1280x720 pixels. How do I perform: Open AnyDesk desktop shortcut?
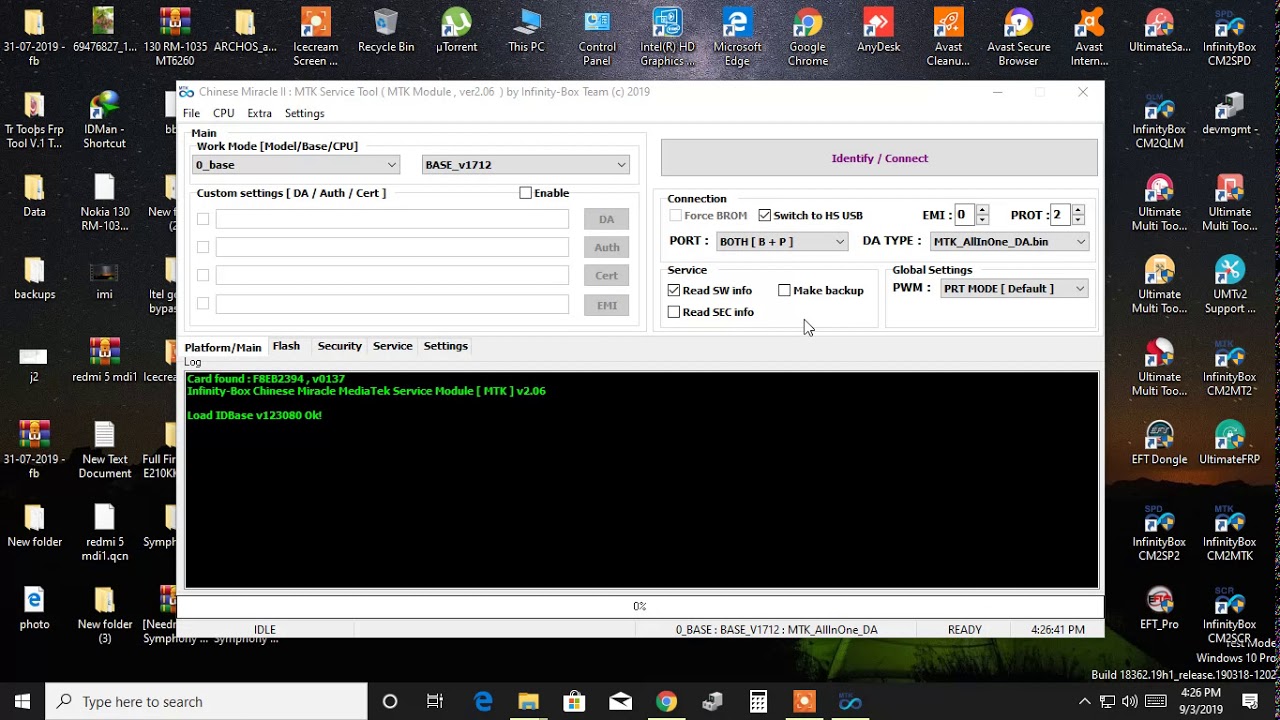tap(878, 31)
